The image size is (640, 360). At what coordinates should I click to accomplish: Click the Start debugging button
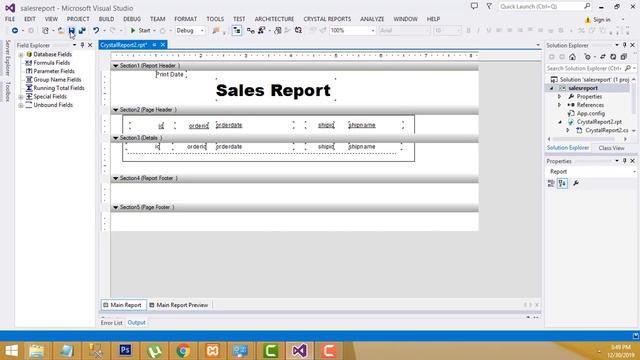pos(141,31)
